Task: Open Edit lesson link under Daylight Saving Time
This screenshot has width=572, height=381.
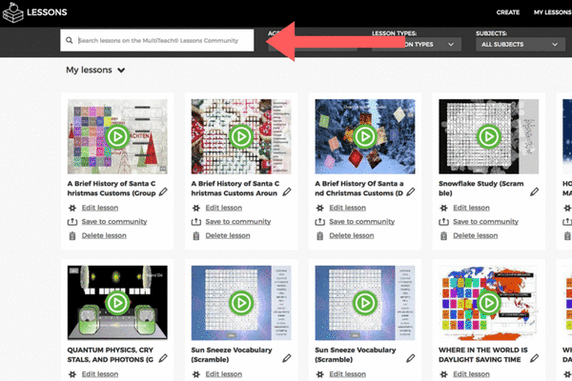Action: tap(471, 374)
